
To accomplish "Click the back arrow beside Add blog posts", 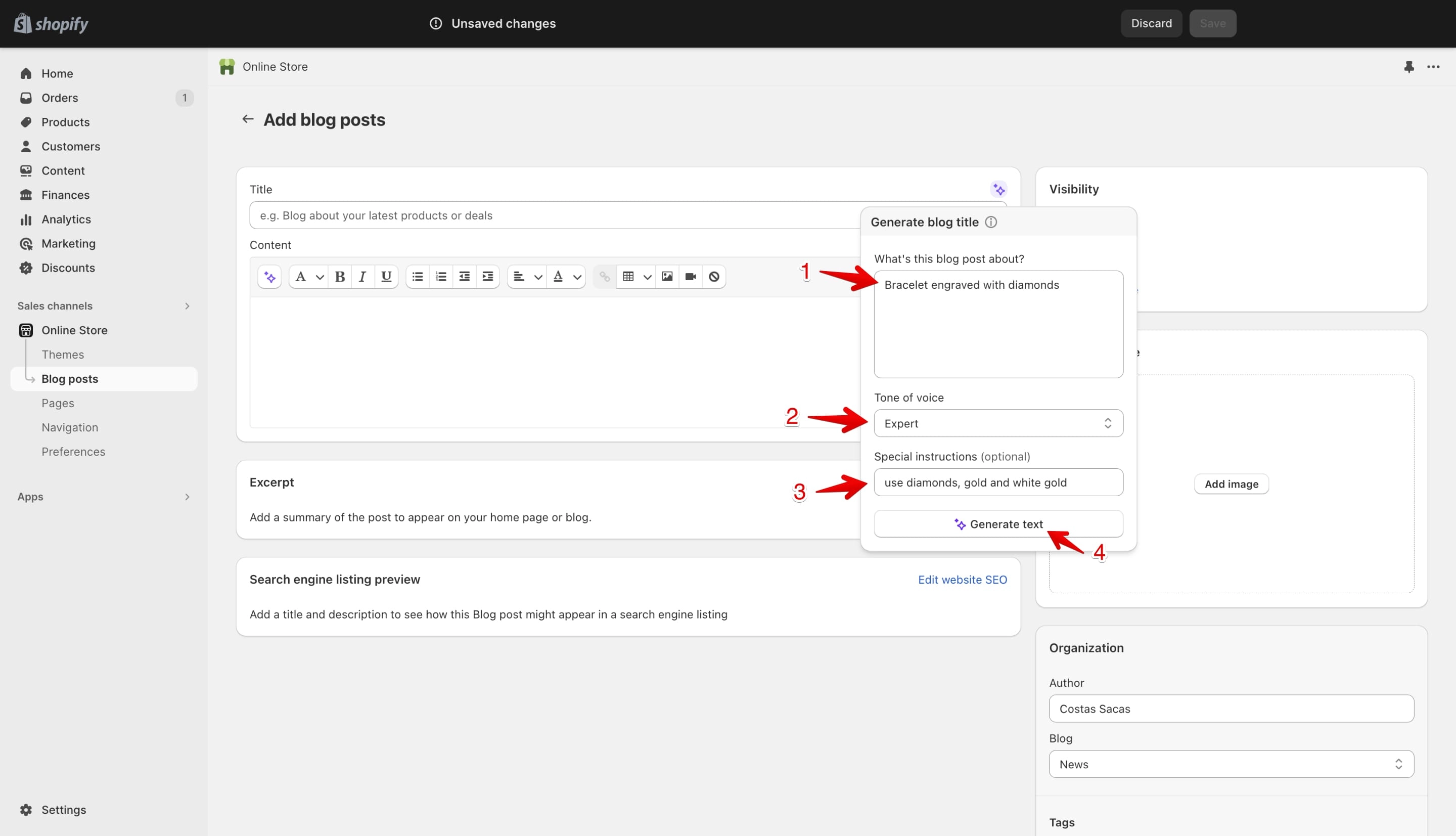I will pyautogui.click(x=247, y=119).
